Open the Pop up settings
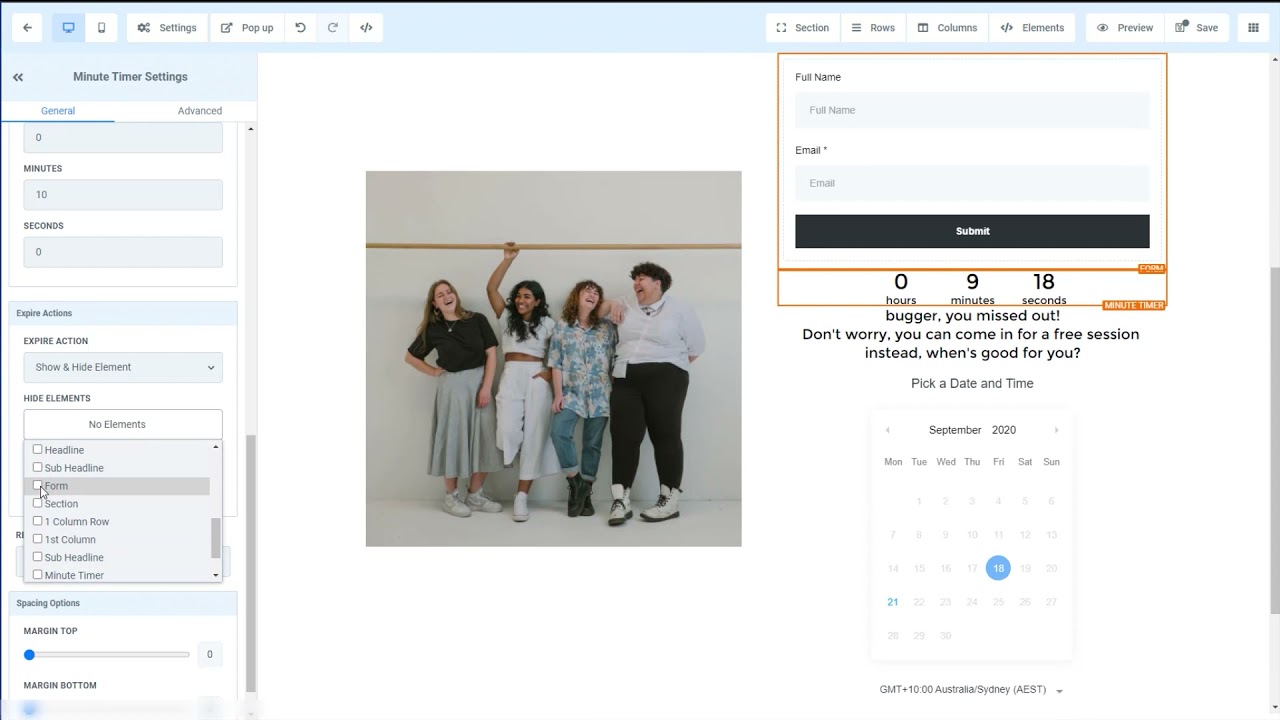1280x720 pixels. click(247, 28)
